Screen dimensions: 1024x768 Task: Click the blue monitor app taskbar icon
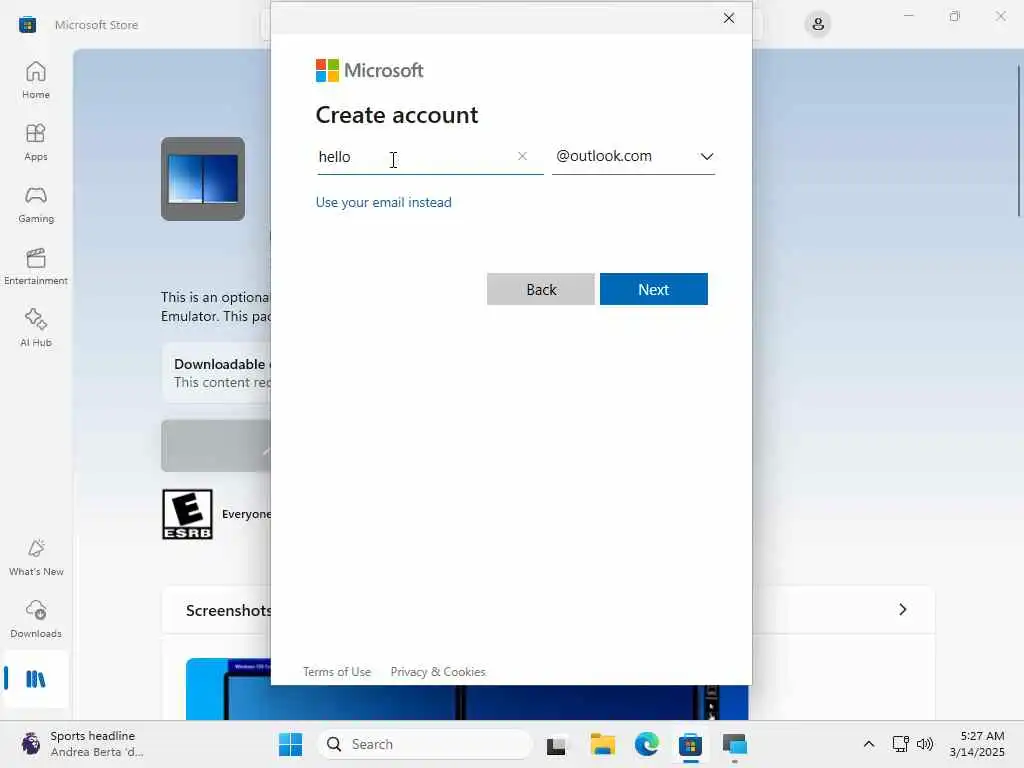point(735,744)
